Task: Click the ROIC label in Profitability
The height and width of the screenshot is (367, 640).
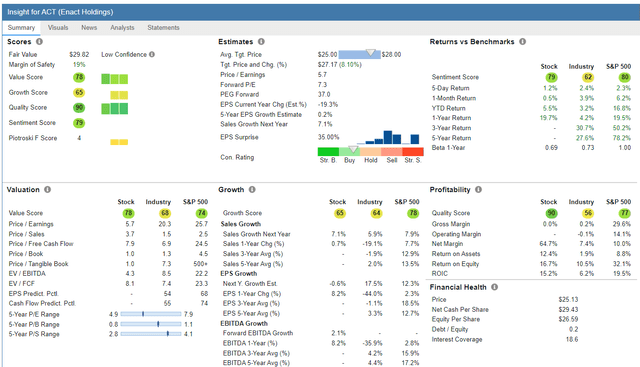Action: [440, 274]
